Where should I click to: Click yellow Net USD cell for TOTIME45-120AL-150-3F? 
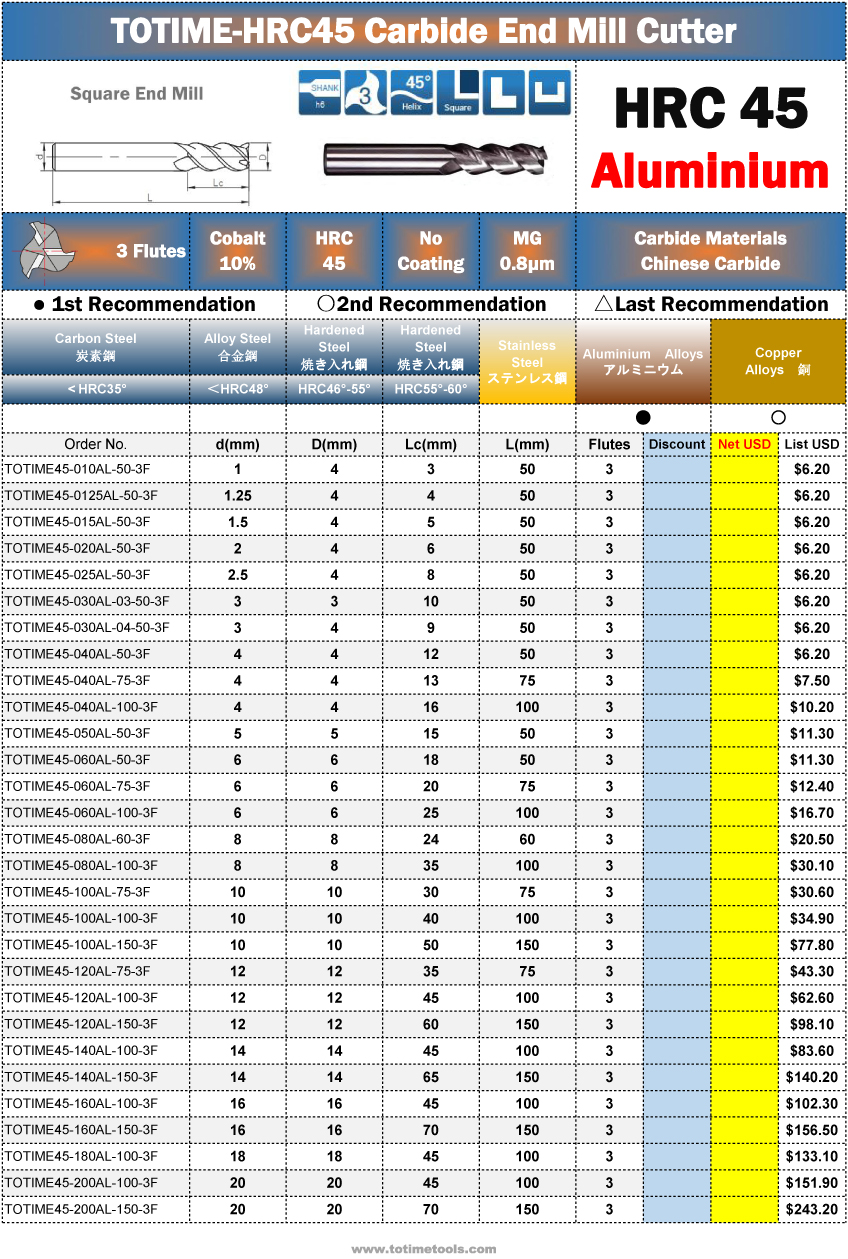[x=744, y=1024]
